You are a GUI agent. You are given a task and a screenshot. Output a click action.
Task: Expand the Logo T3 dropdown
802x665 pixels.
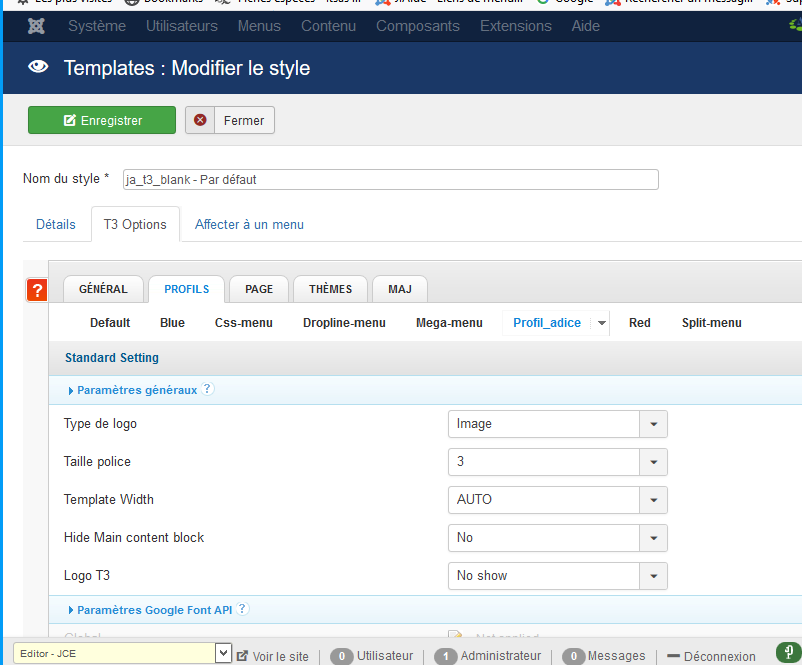click(x=653, y=576)
